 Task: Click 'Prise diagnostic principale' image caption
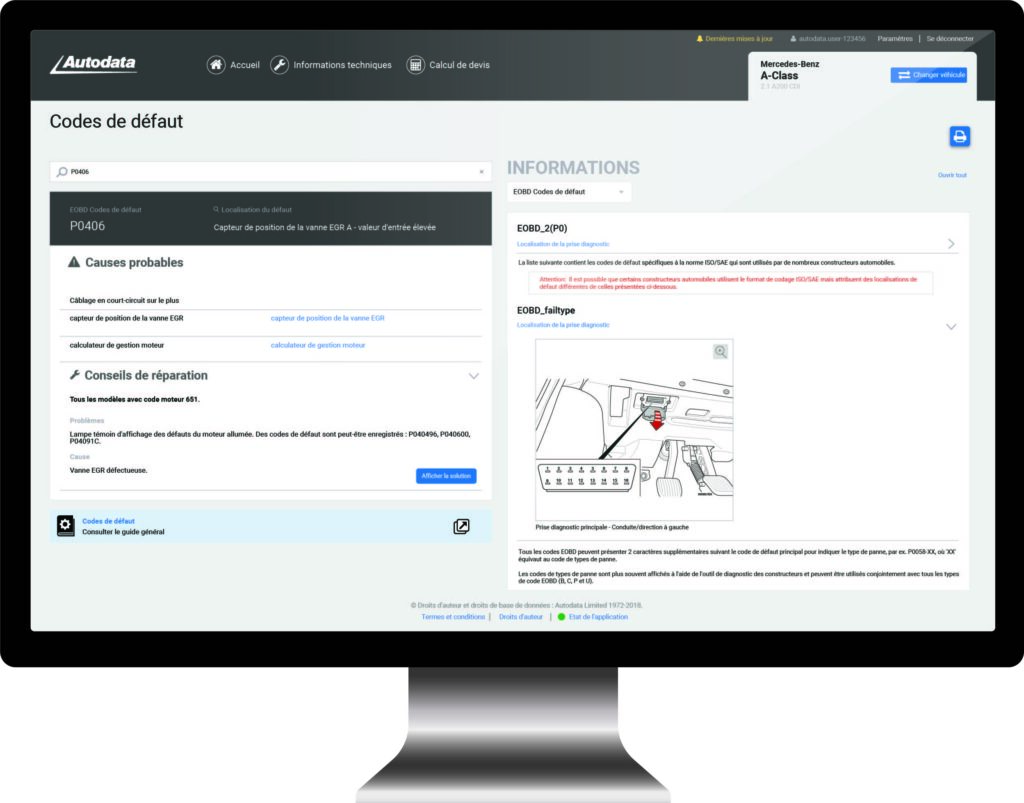(x=612, y=527)
